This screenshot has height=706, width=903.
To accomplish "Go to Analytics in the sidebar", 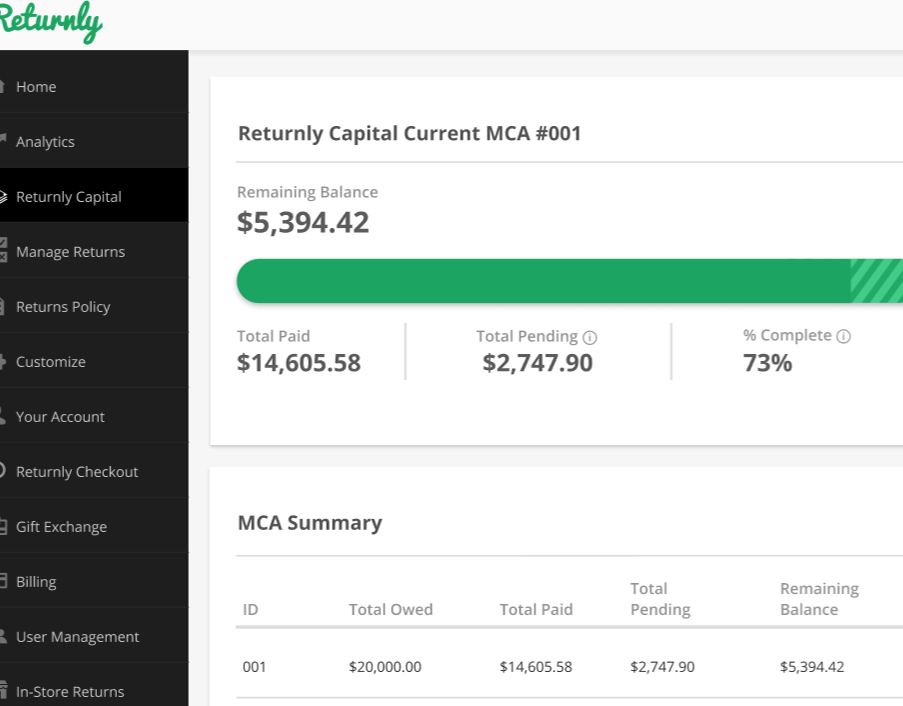I will 94,142.
